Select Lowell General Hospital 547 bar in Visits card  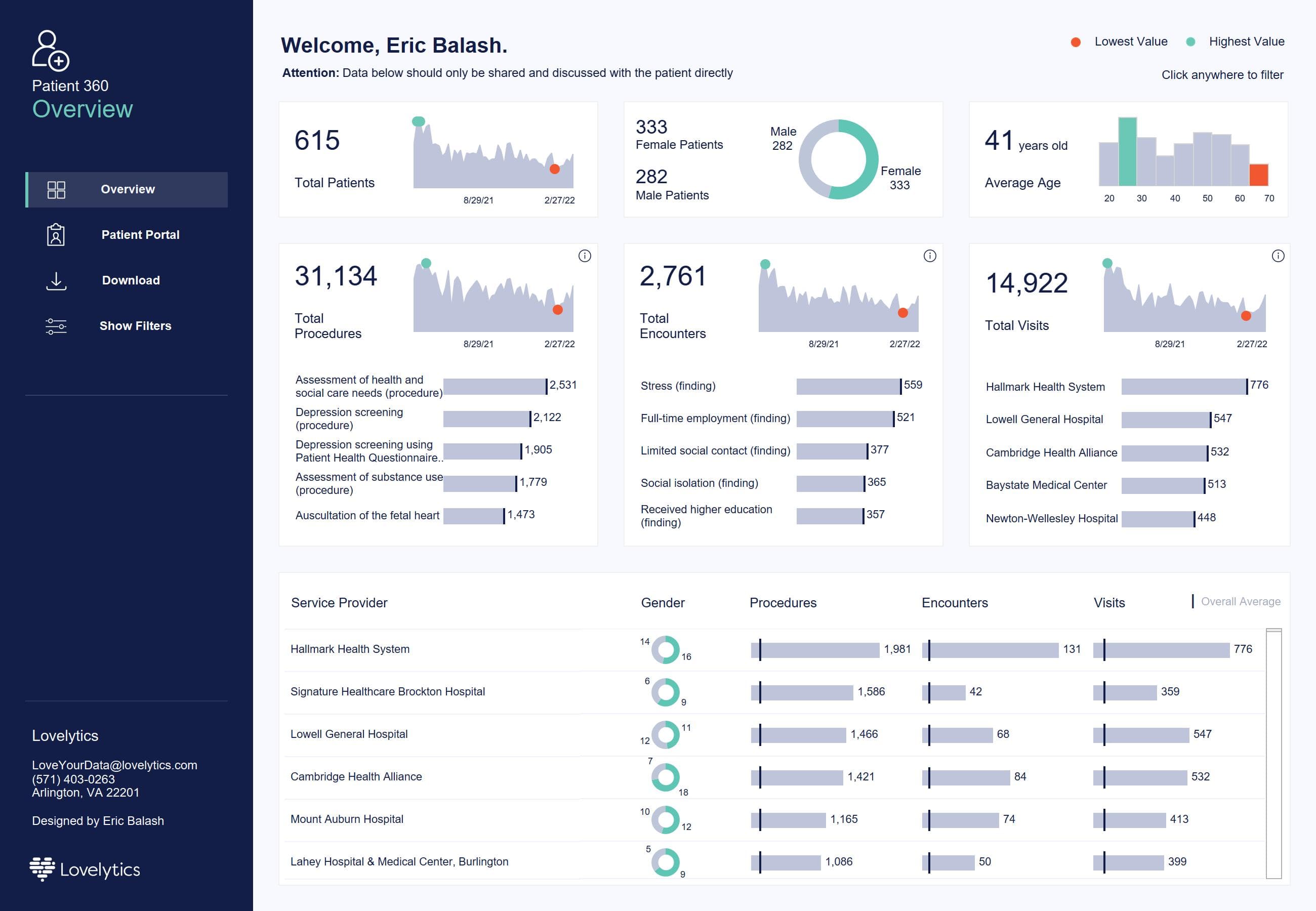click(1166, 420)
